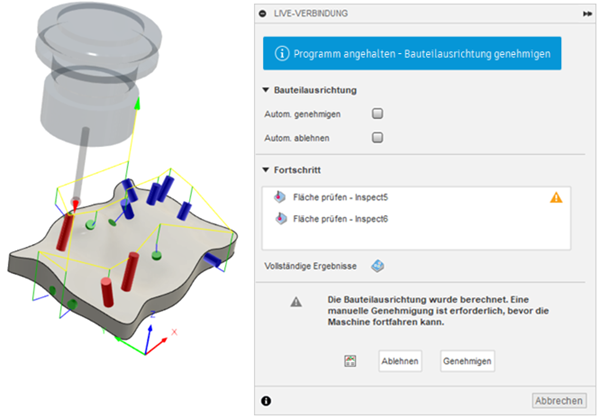Click the gray warning triangle beside message

296,302
